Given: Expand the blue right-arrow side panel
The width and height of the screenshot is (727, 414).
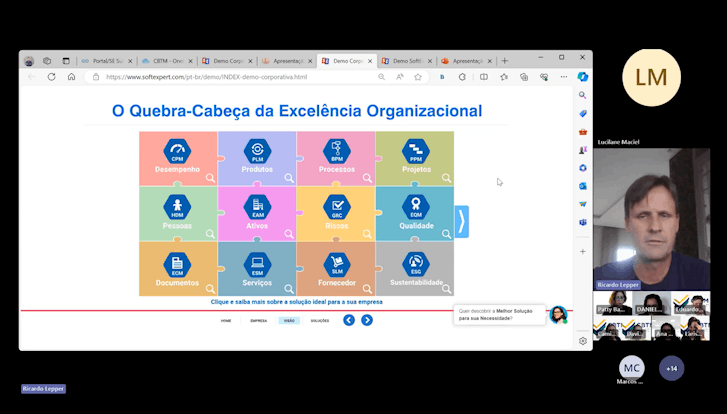Looking at the screenshot, I should click(x=461, y=221).
